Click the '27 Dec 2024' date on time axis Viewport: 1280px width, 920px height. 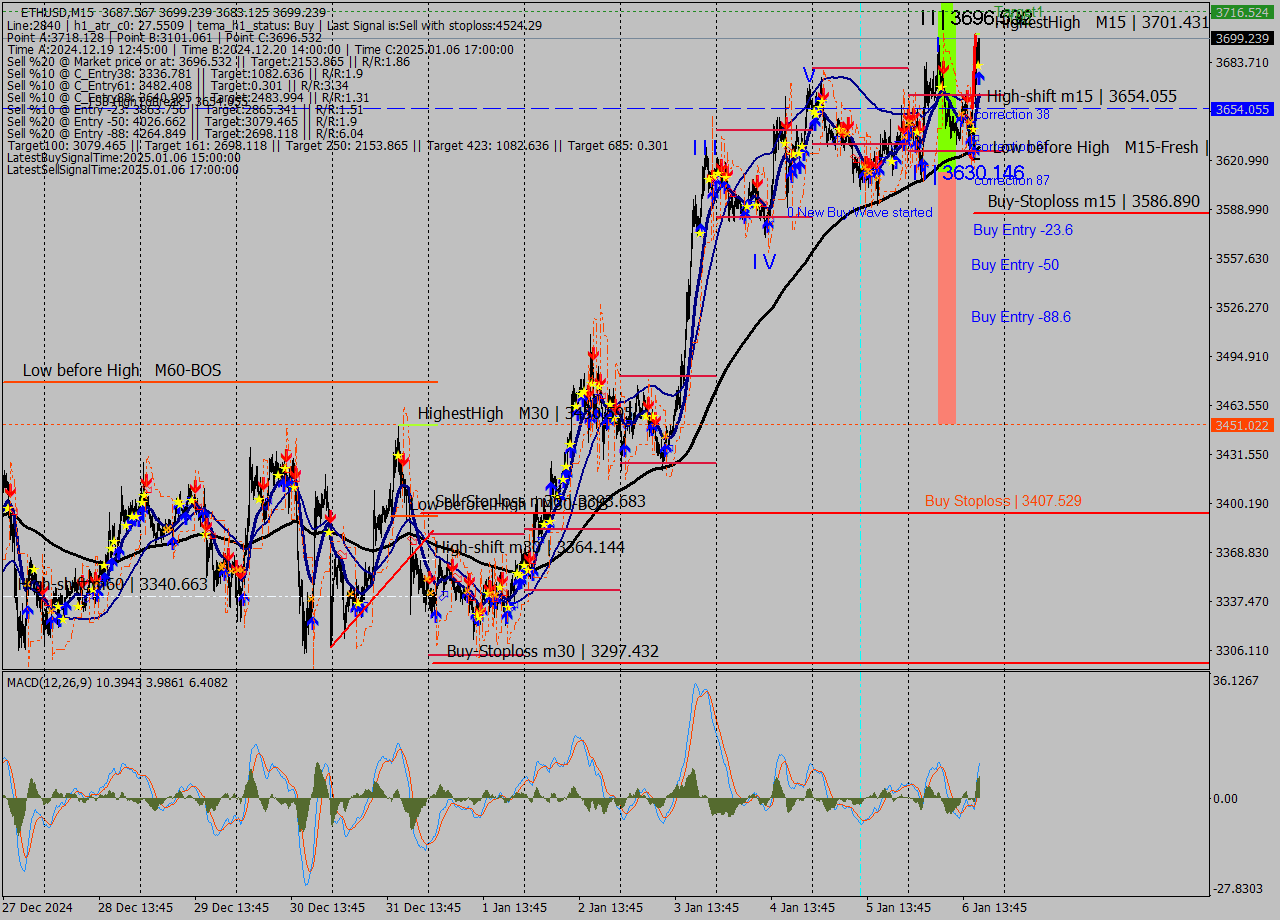coord(38,908)
